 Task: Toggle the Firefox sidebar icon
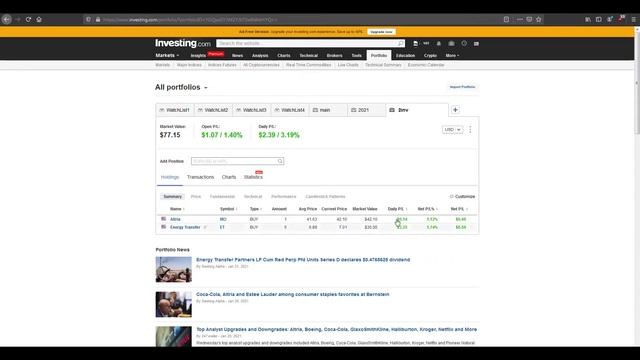pos(598,19)
